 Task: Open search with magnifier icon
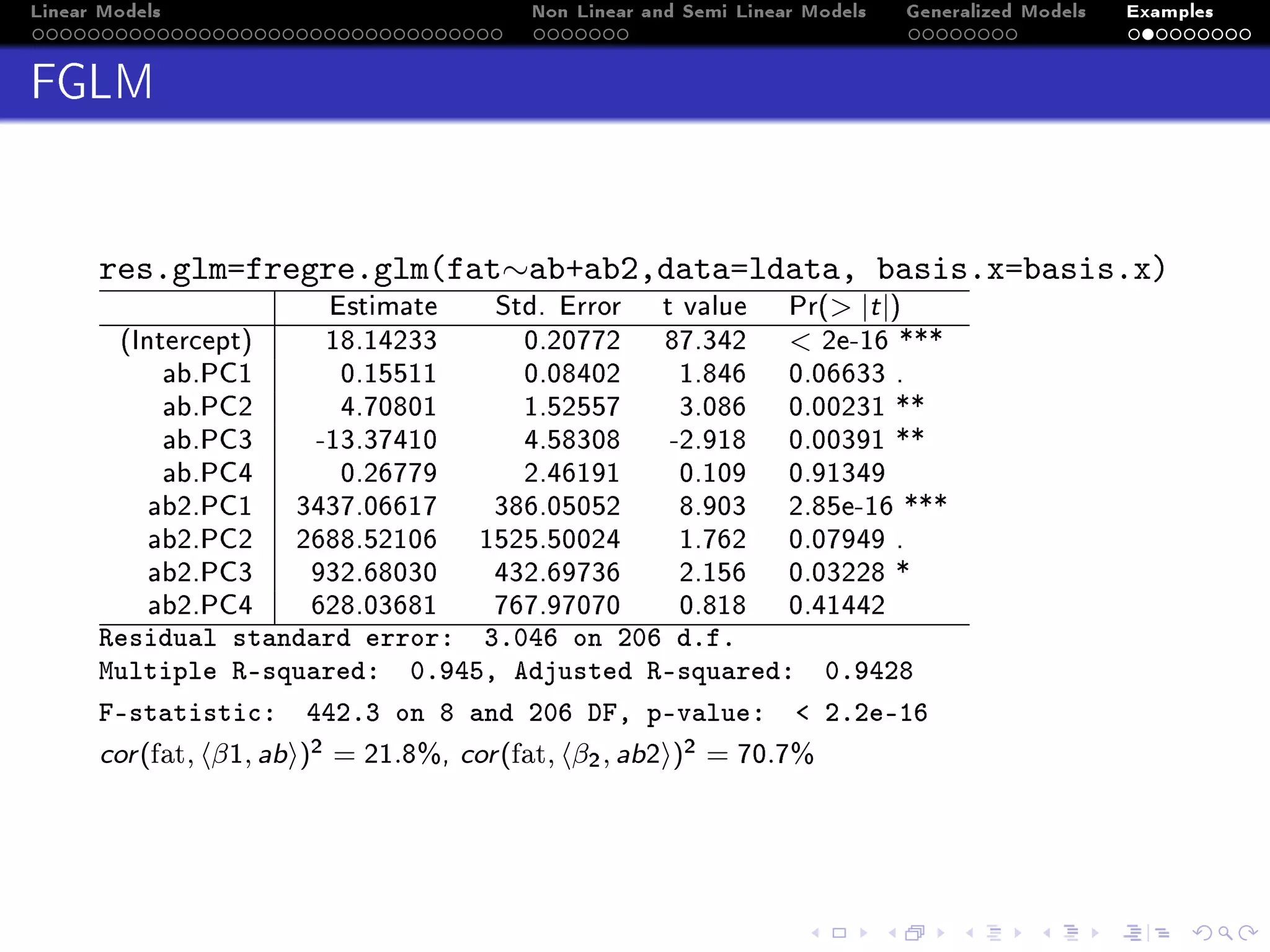point(1225,933)
